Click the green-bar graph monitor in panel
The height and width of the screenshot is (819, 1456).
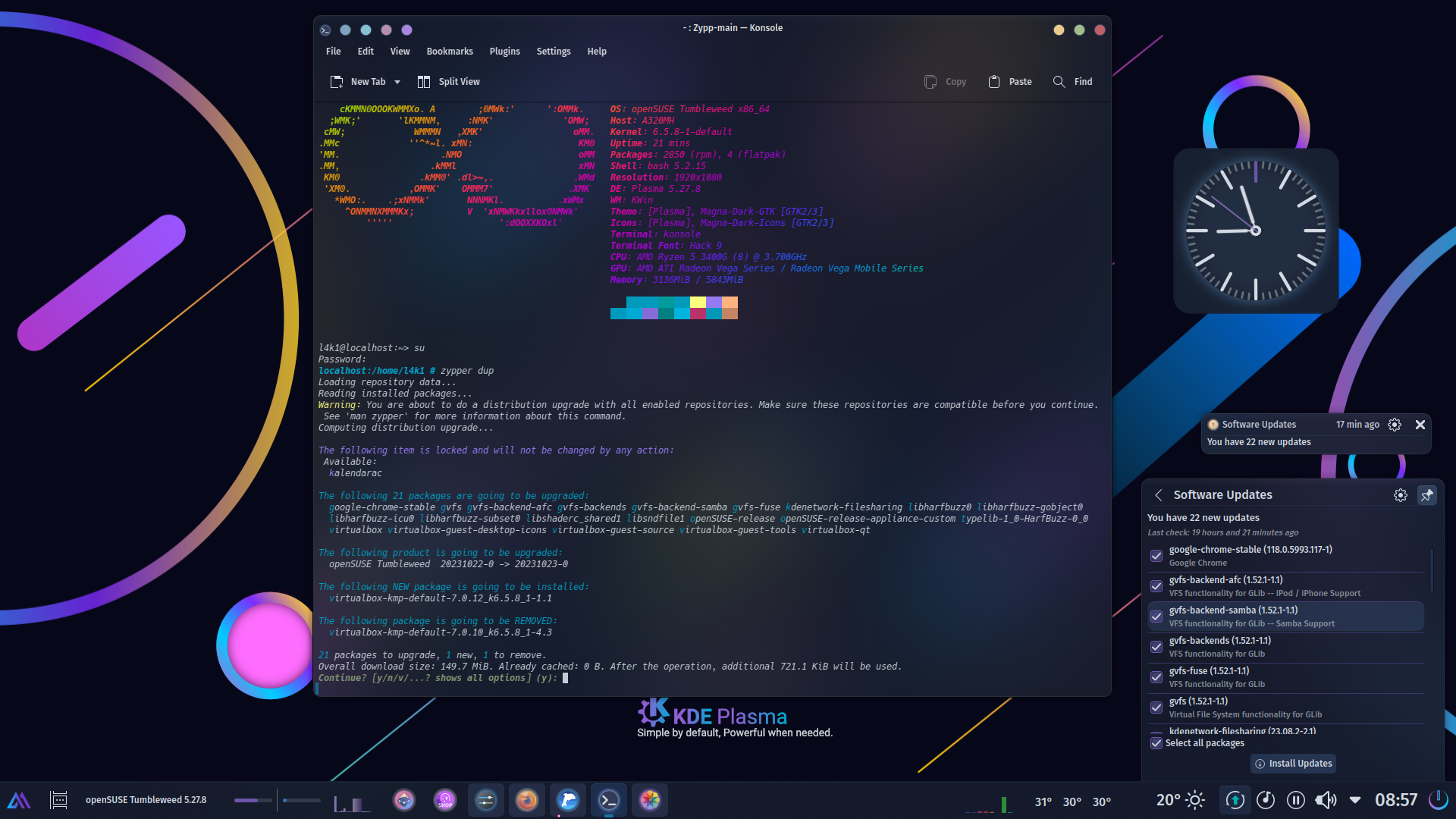[x=990, y=803]
